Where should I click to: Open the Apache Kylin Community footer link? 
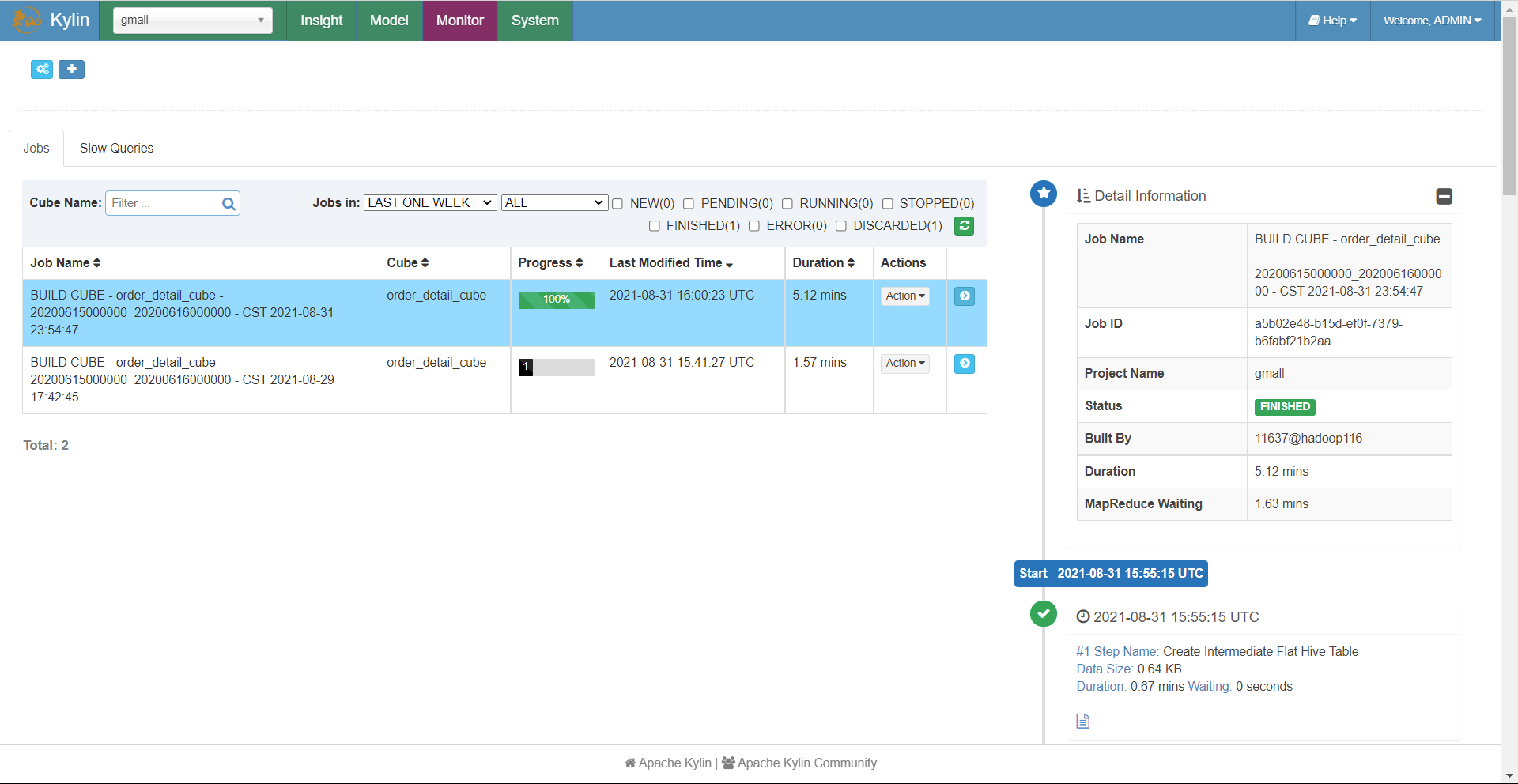(x=799, y=763)
